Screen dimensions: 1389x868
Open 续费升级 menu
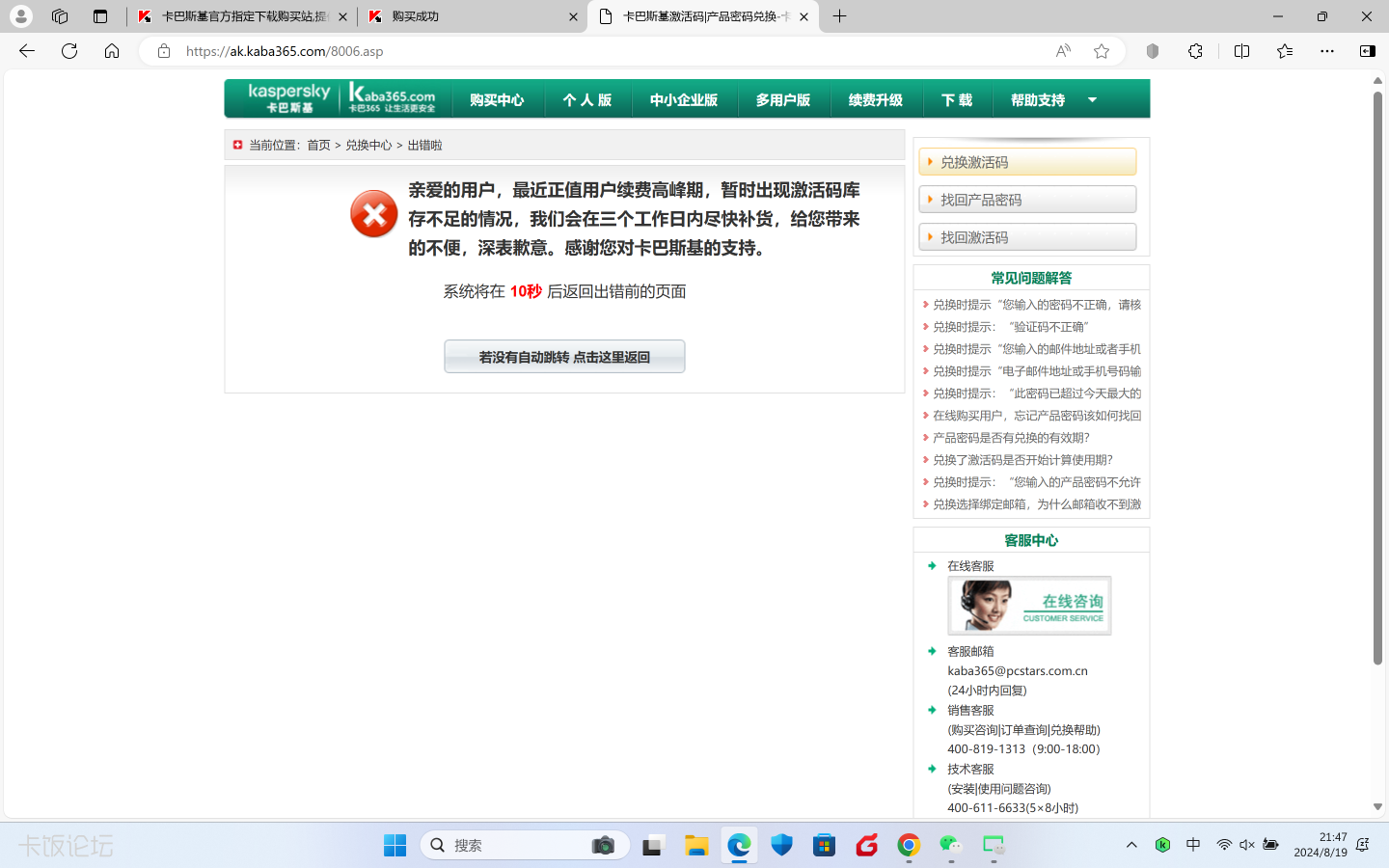tap(876, 100)
